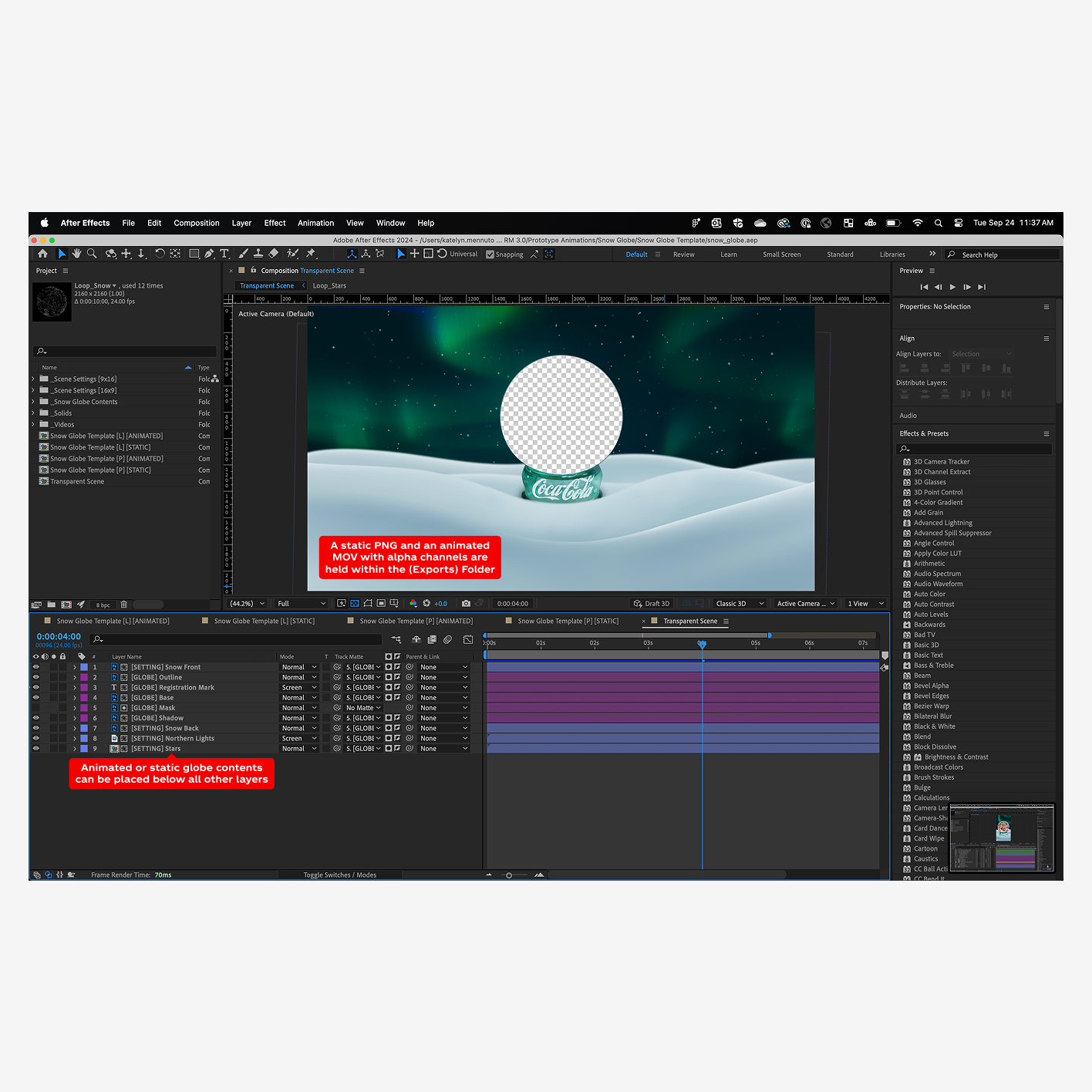Click the blue label swatch of [SETTING] Snow Back
The height and width of the screenshot is (1092, 1092).
pos(84,728)
